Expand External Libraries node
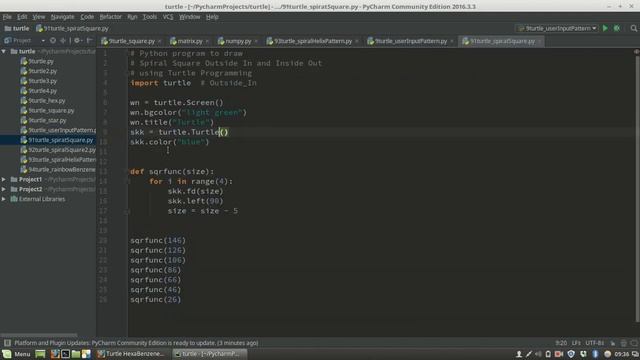Screen dimensions: 640x360 click(4, 199)
